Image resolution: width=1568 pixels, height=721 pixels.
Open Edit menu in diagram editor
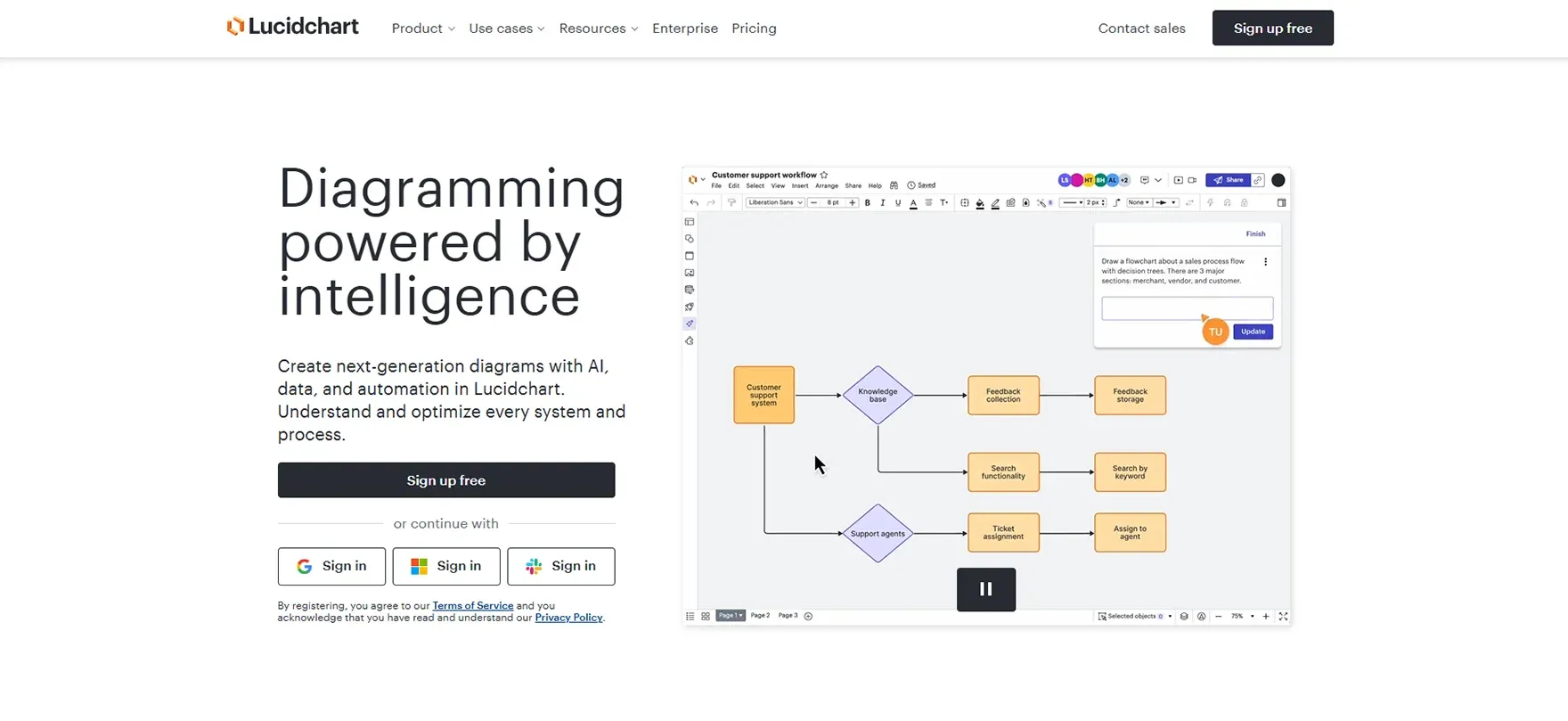pos(733,185)
